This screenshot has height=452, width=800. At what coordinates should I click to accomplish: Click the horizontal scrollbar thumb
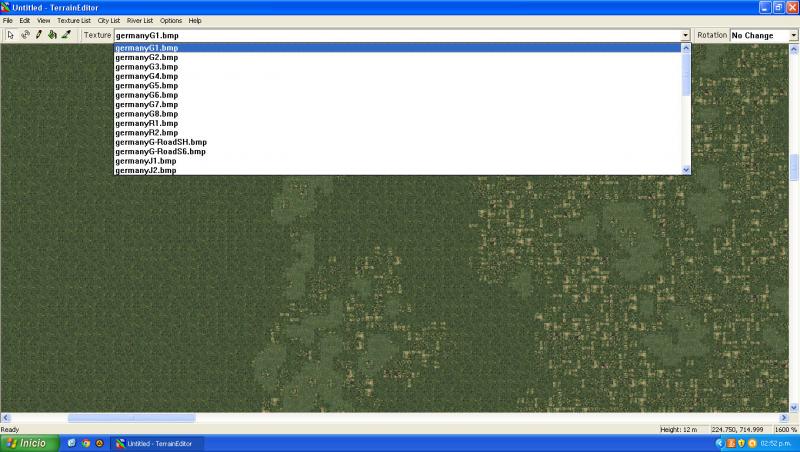(x=132, y=418)
